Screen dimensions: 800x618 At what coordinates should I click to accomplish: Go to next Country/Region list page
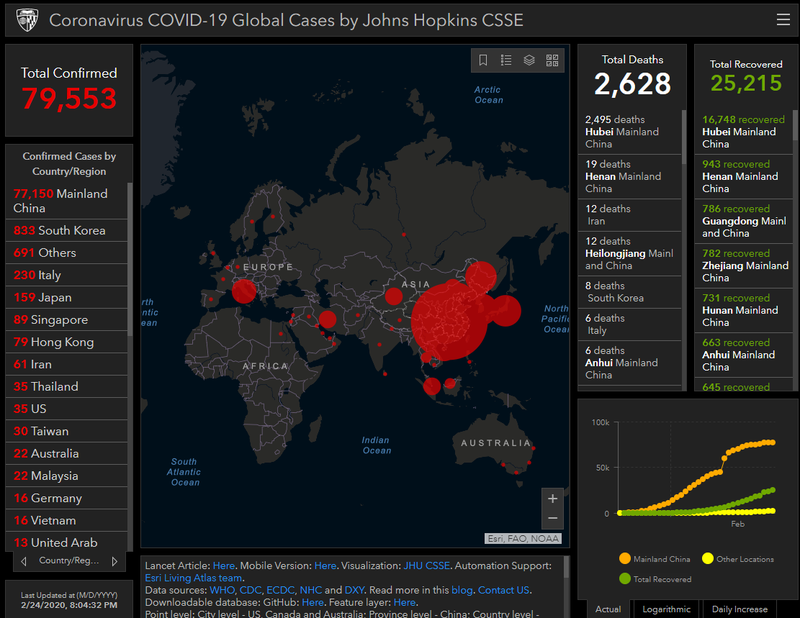coord(114,561)
